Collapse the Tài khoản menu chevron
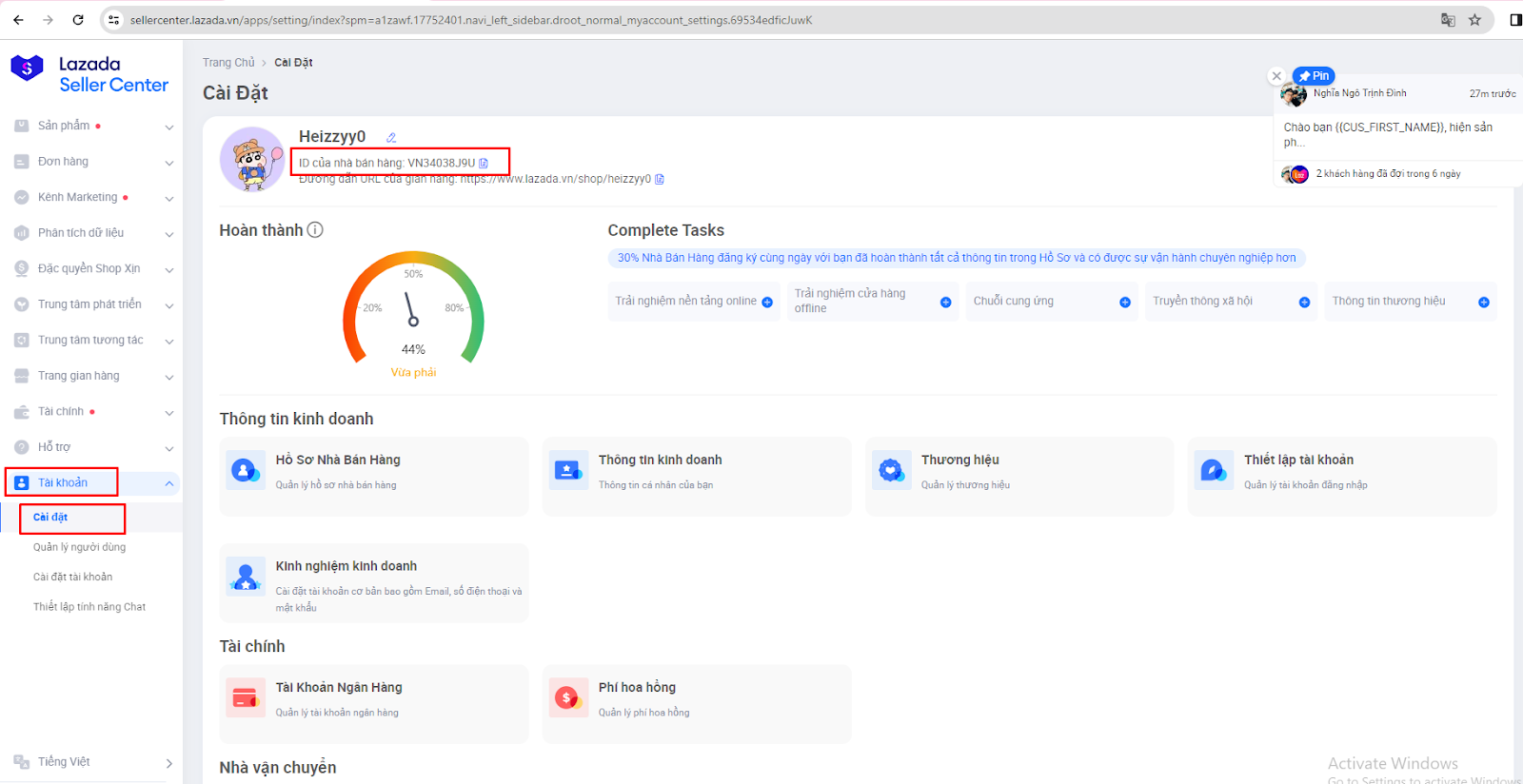 169,483
